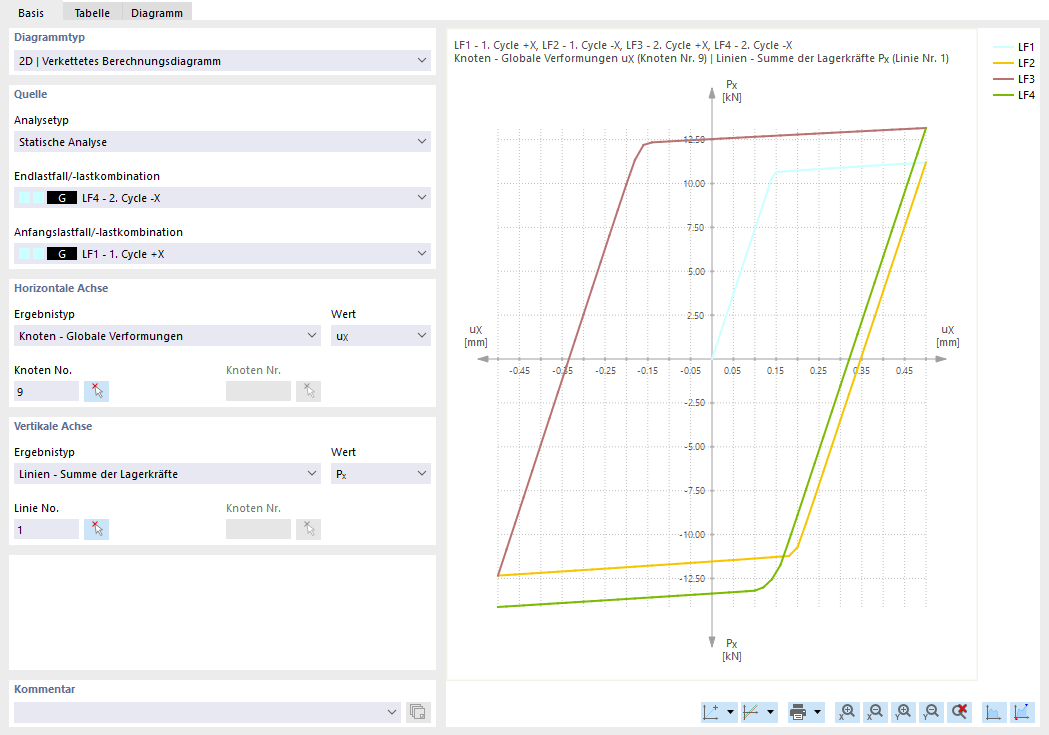Open the add-axis icon's dropdown arrow

(x=730, y=712)
